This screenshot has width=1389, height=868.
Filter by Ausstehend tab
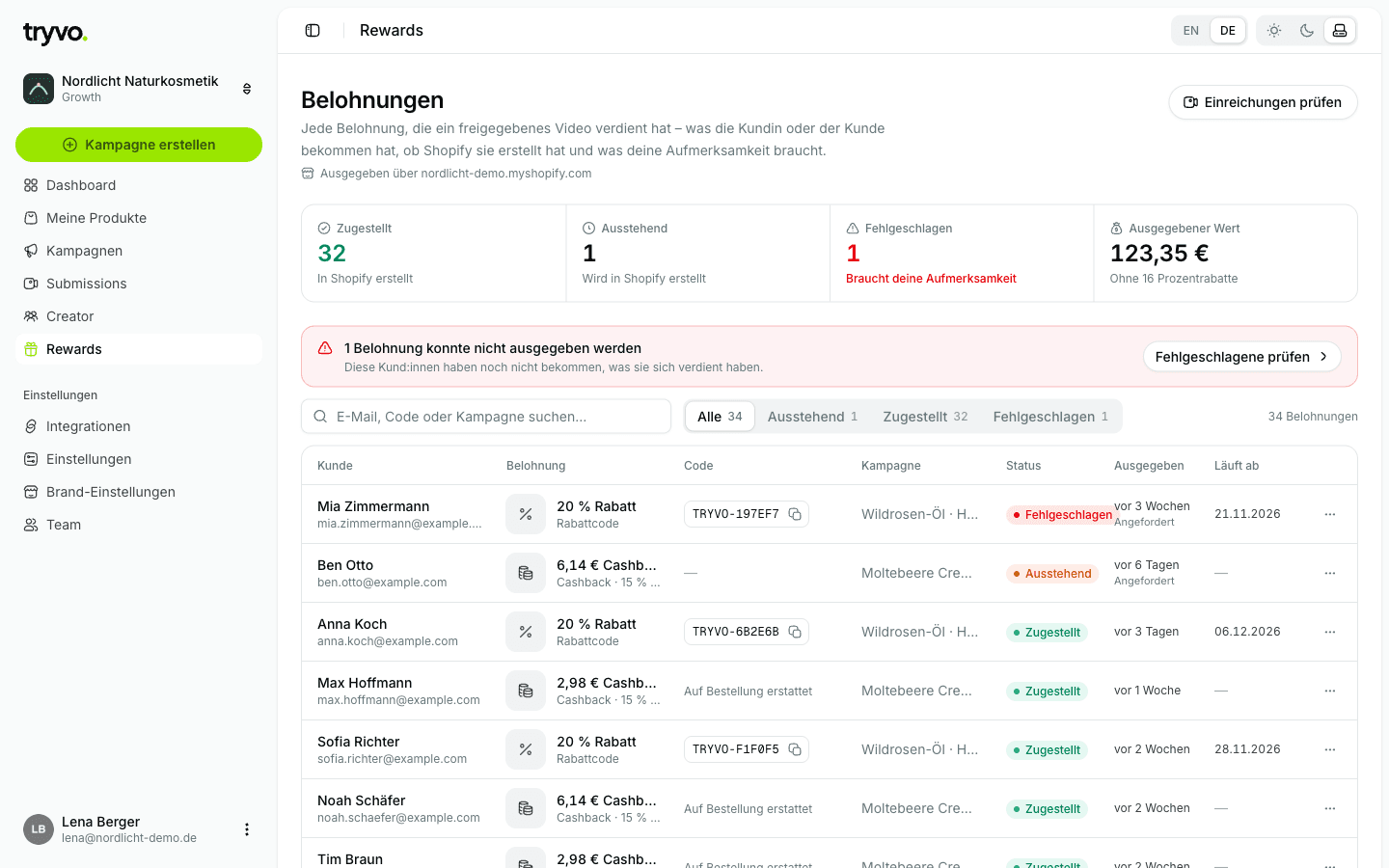(812, 417)
